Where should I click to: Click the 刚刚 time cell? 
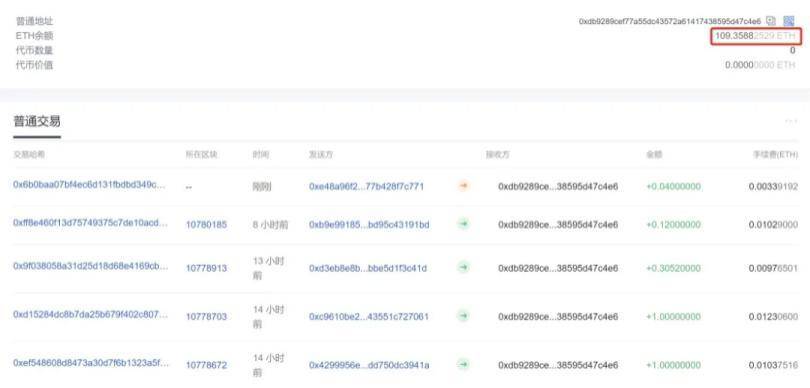262,187
